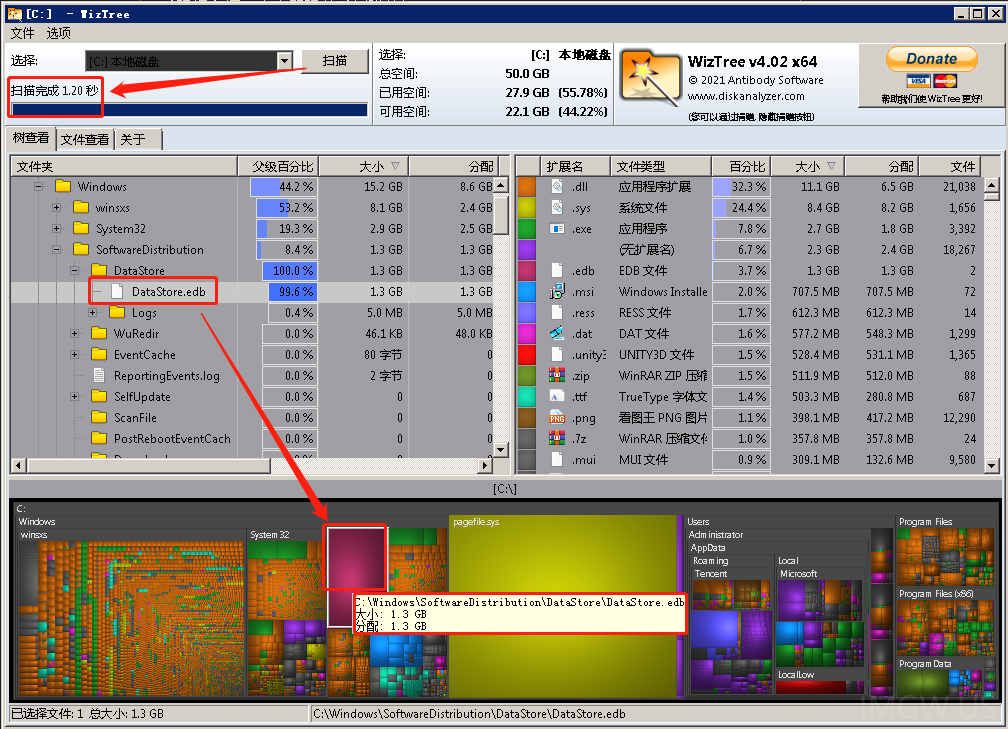The image size is (1008, 729).
Task: Click the Donate button
Action: coord(932,59)
